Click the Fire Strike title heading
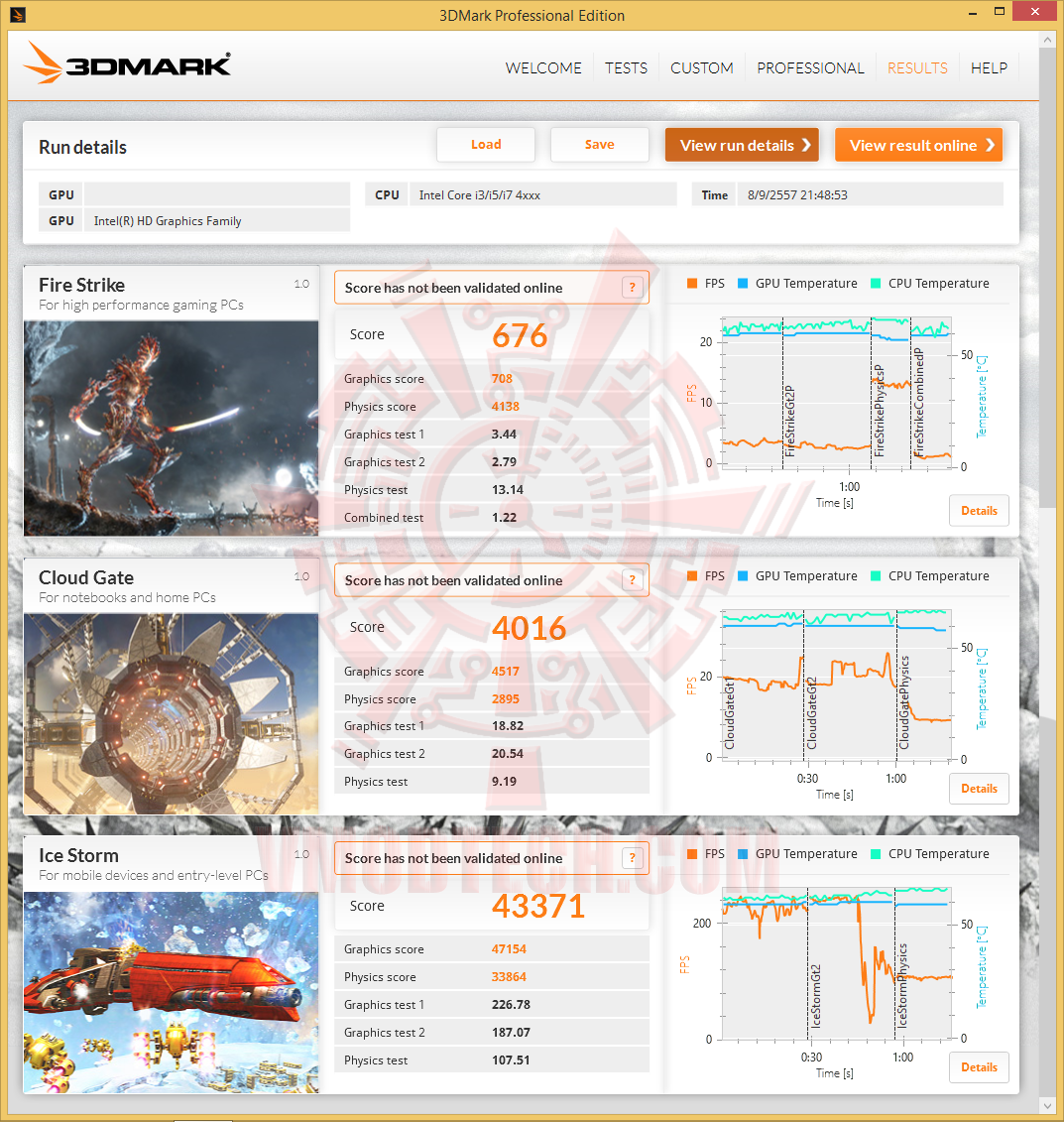 pyautogui.click(x=81, y=285)
